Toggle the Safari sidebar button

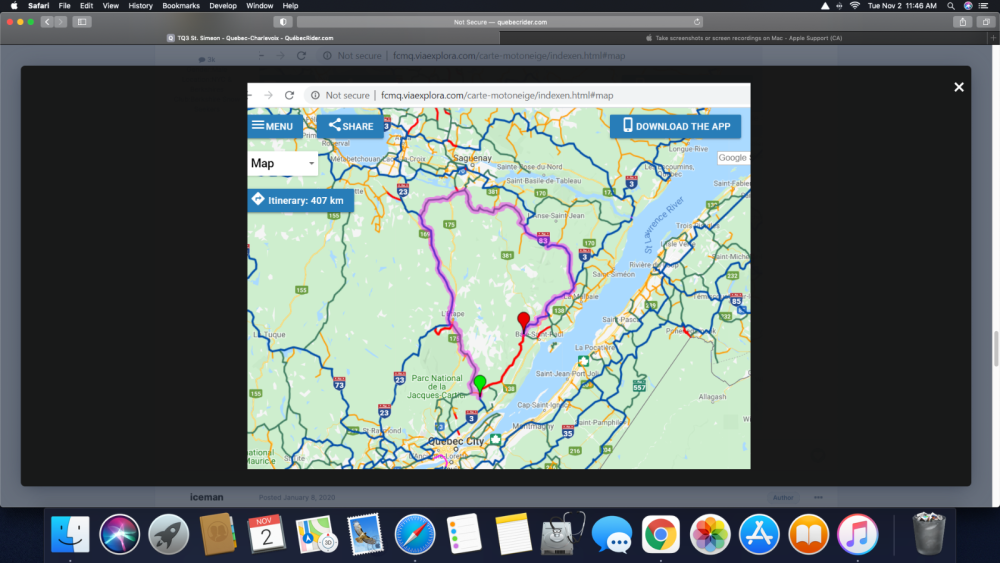tap(82, 22)
